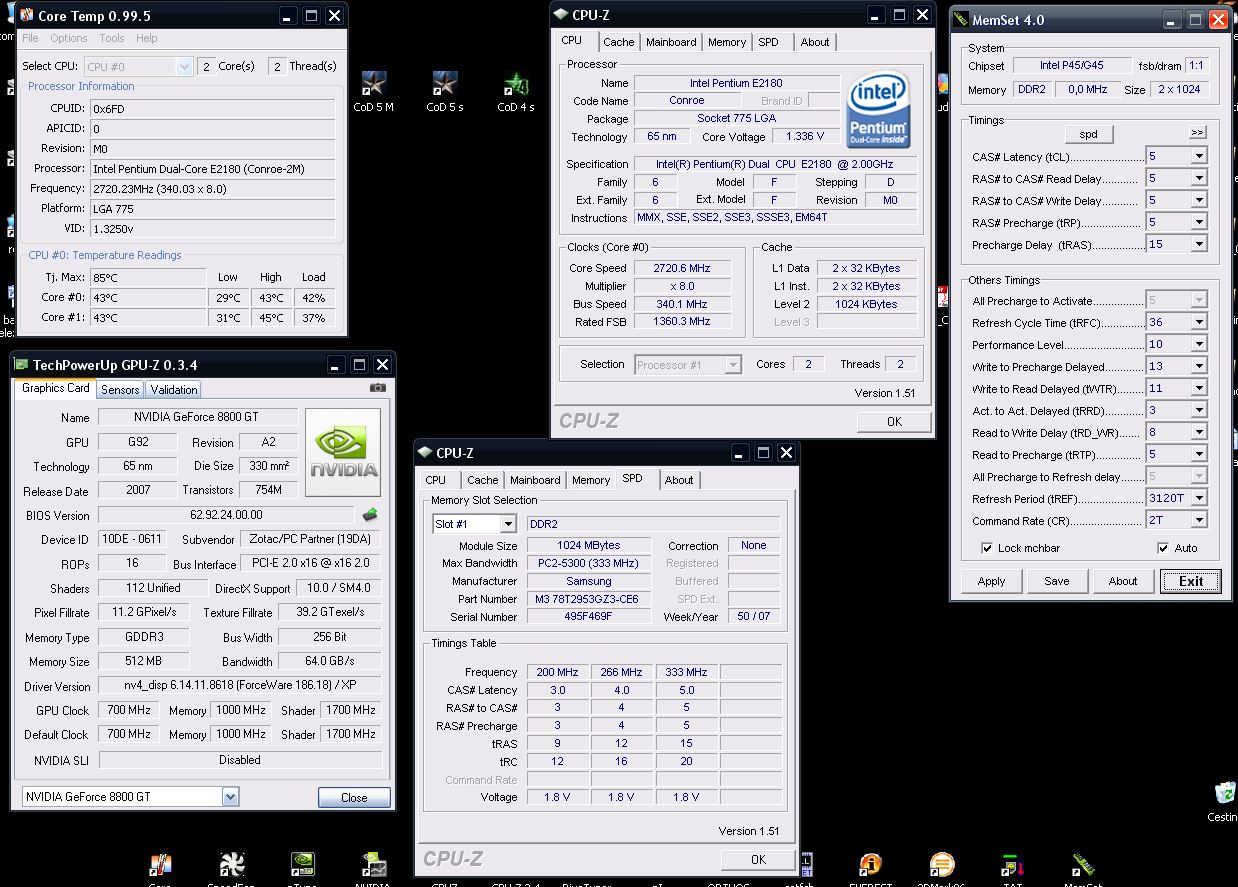Toggle the Auto checkbox in MemSet
Screen dimensions: 1238x887
coord(1163,548)
